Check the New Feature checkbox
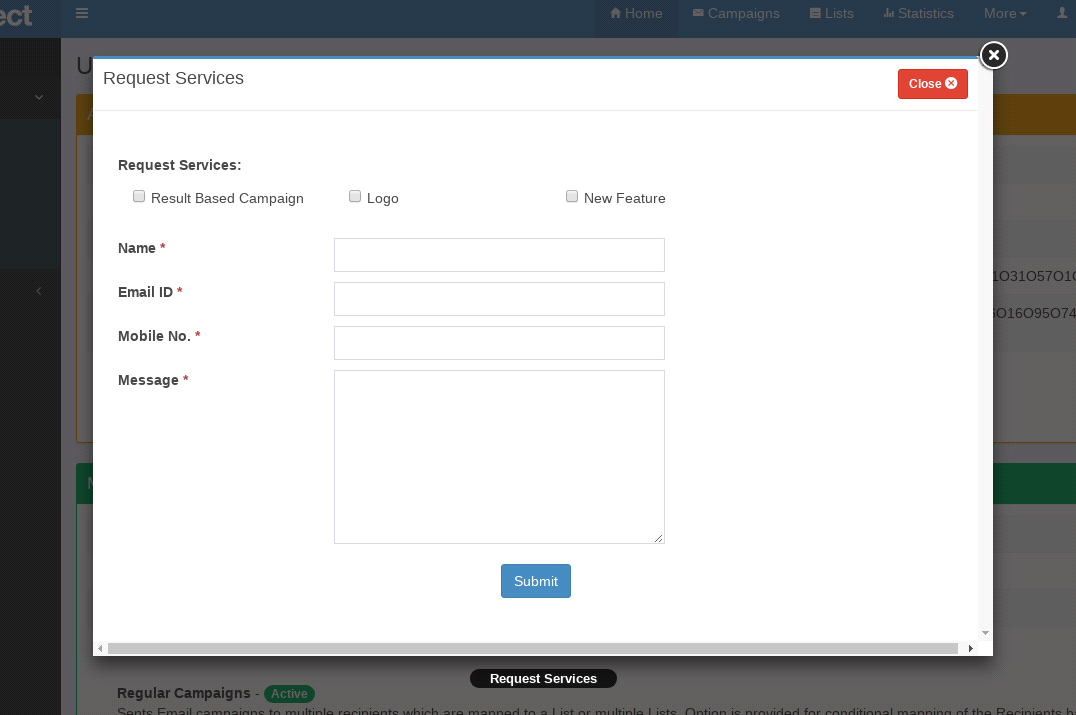The width and height of the screenshot is (1076, 715). pyautogui.click(x=572, y=197)
